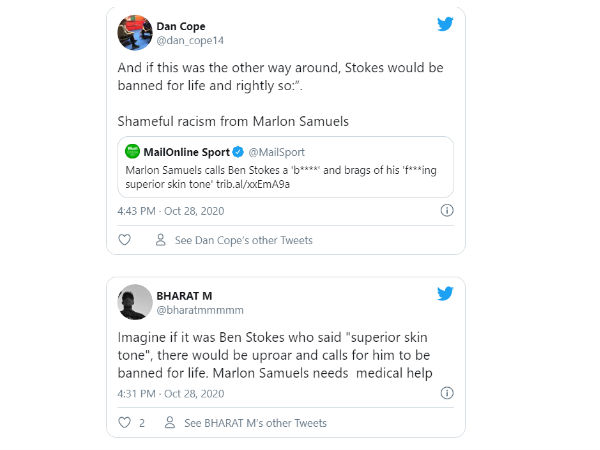Open BHARAT M's profile picture
The width and height of the screenshot is (600, 450).
click(135, 302)
